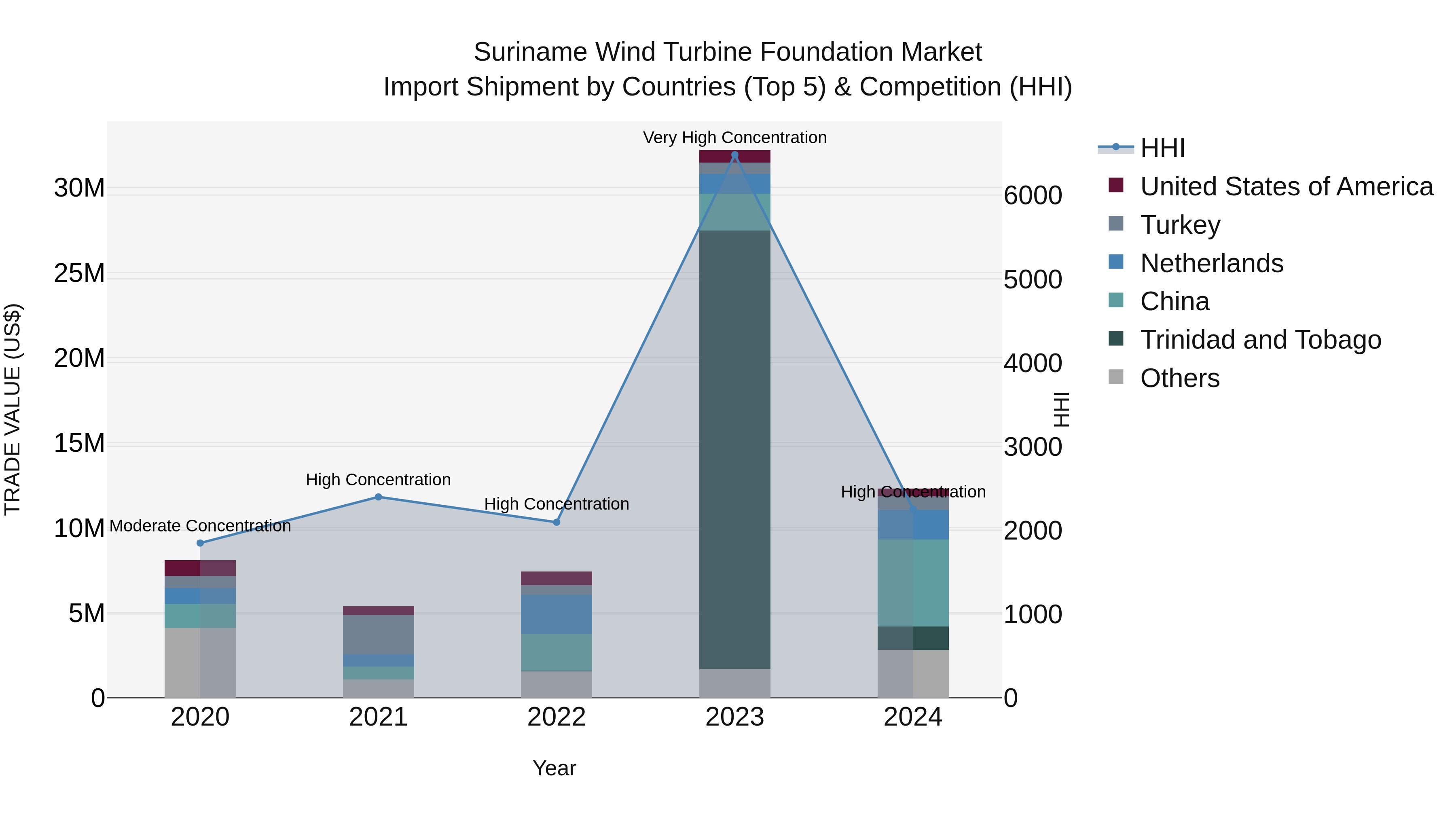Click the Turkey segment of the 2021 bar

tap(378, 634)
